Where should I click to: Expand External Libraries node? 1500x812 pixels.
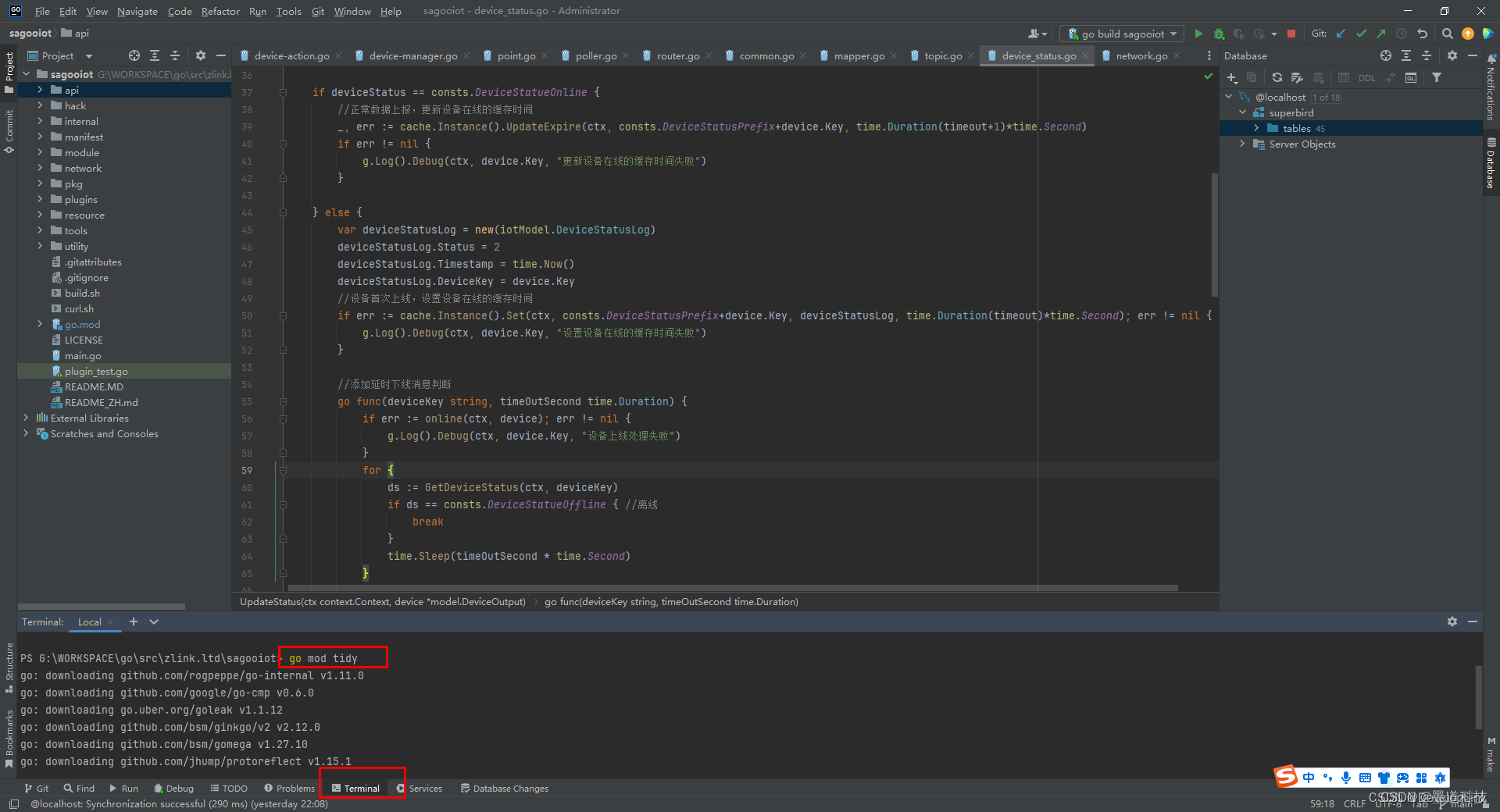click(26, 418)
